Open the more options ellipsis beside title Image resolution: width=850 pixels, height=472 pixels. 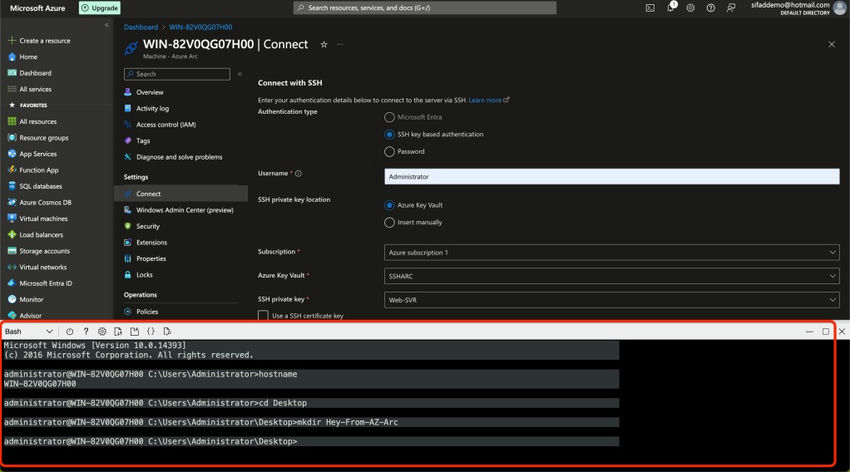pos(340,44)
